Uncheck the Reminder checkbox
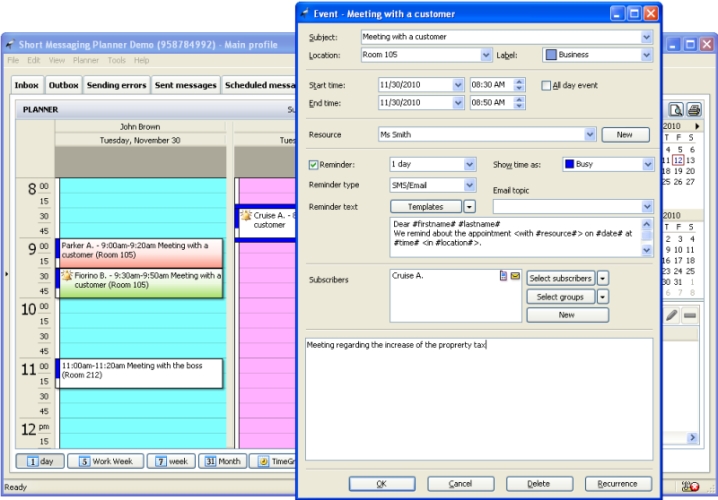 click(x=314, y=164)
